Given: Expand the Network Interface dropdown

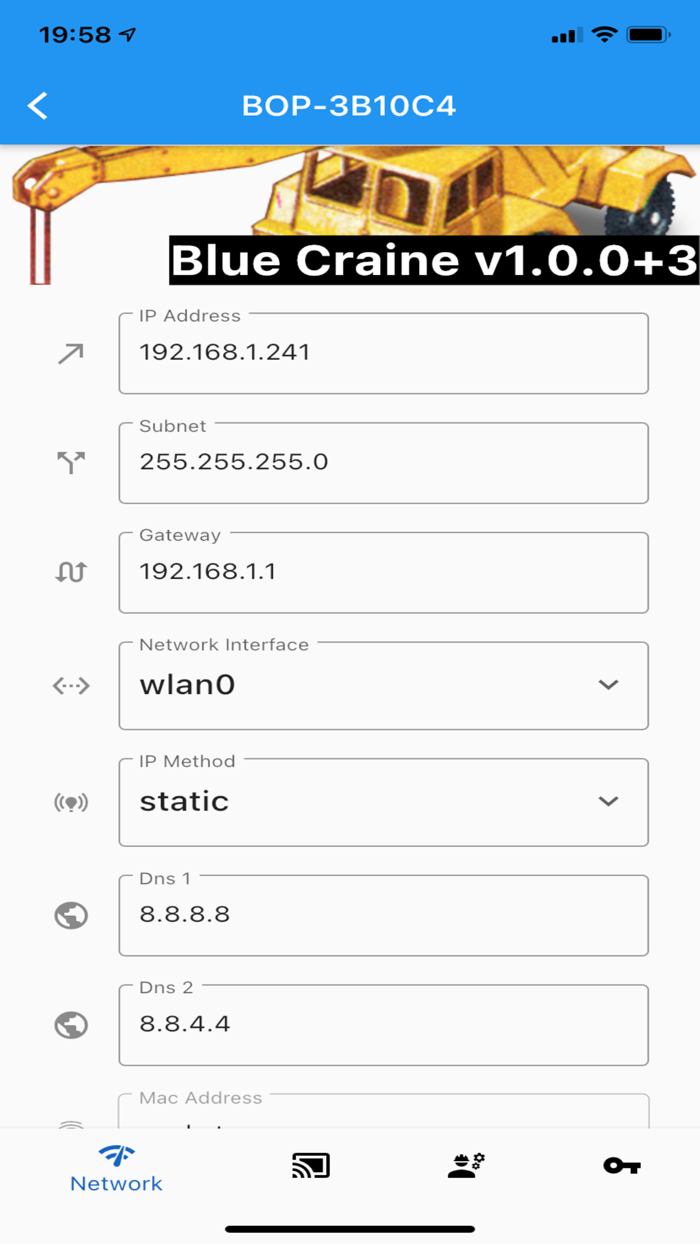Looking at the screenshot, I should point(607,685).
